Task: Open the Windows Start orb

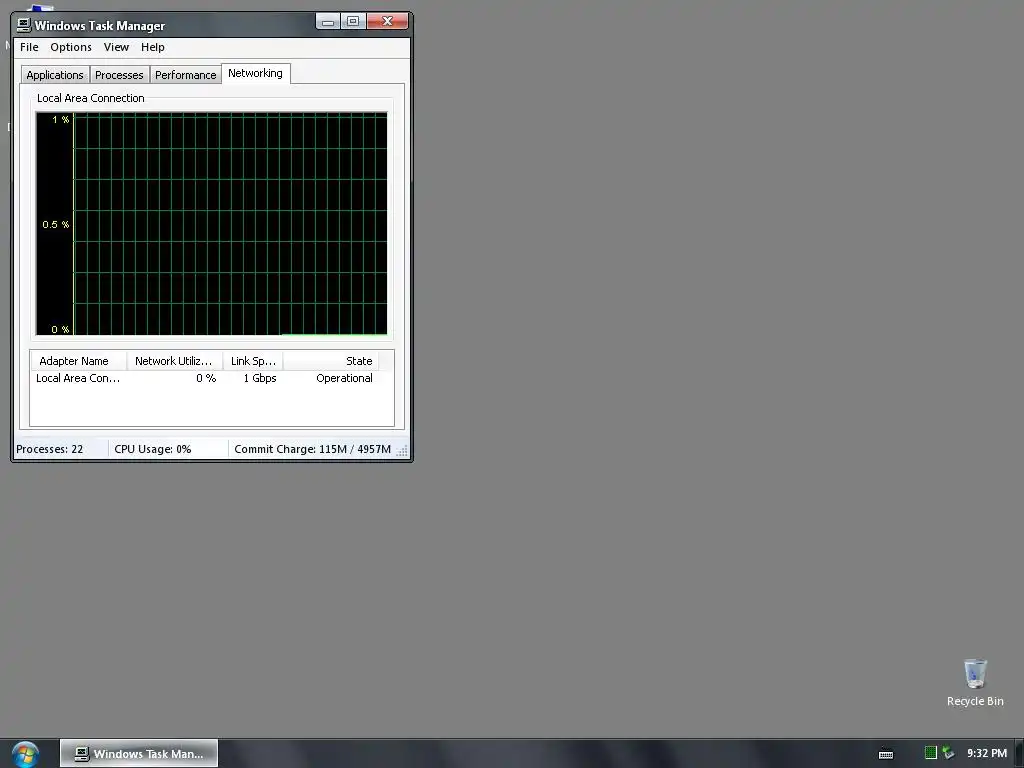Action: [25, 754]
